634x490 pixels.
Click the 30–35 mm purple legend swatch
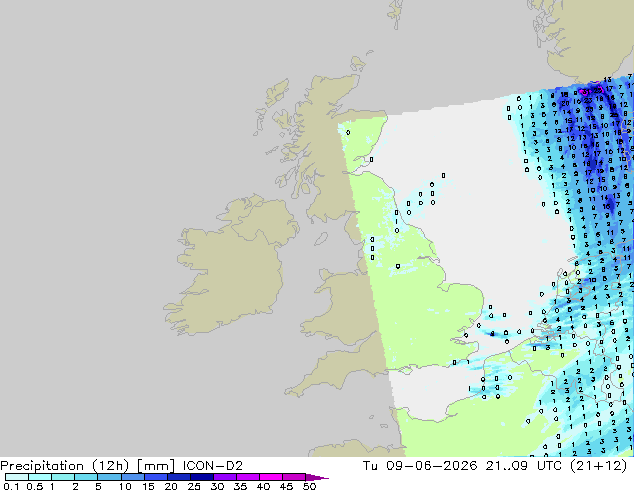225,477
